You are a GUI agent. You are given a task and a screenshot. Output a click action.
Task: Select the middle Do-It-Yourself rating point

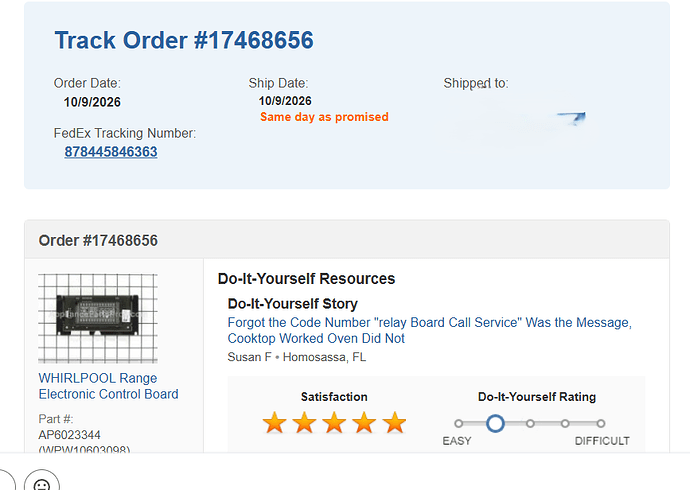coord(530,424)
